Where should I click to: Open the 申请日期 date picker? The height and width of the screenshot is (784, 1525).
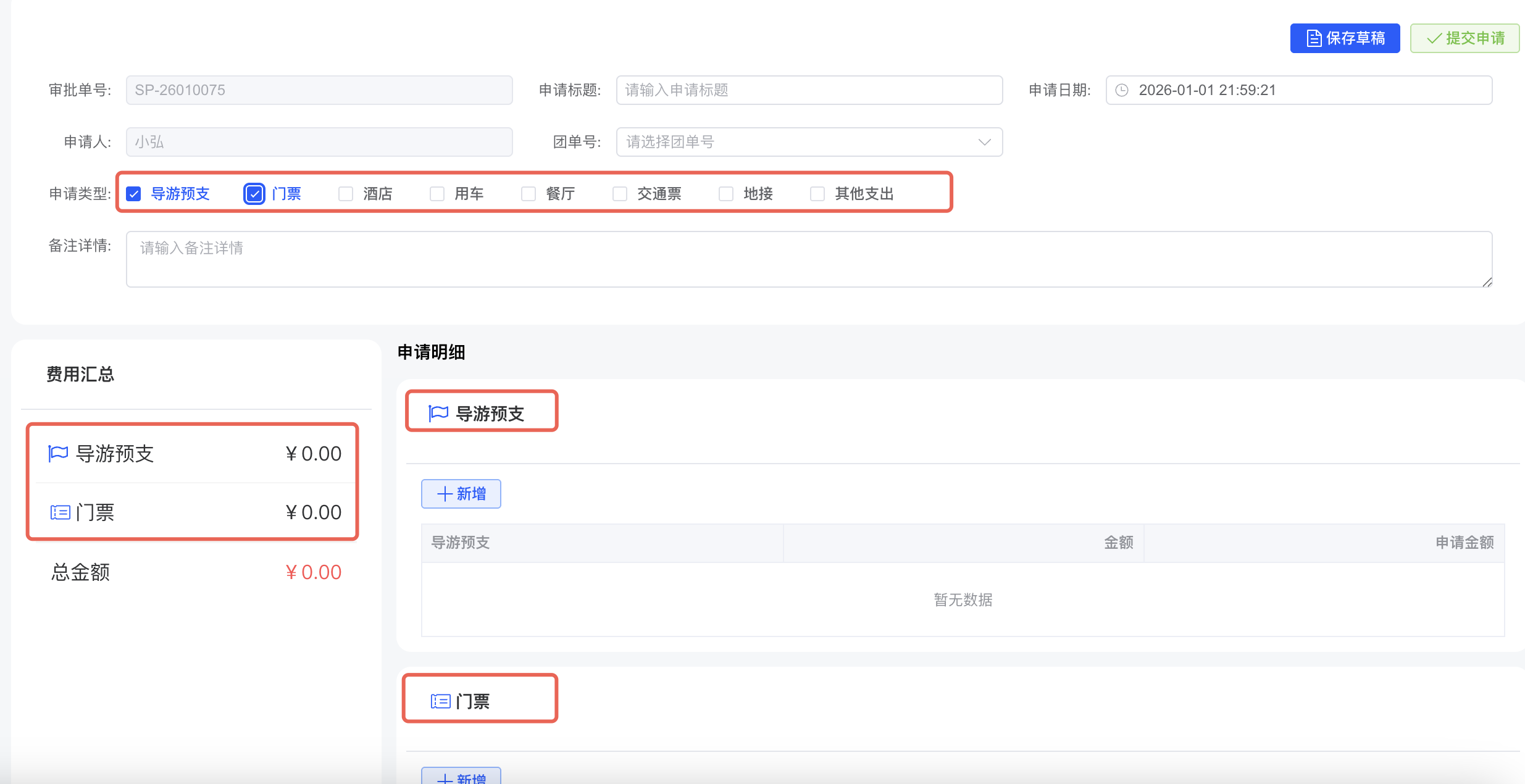pyautogui.click(x=1297, y=90)
